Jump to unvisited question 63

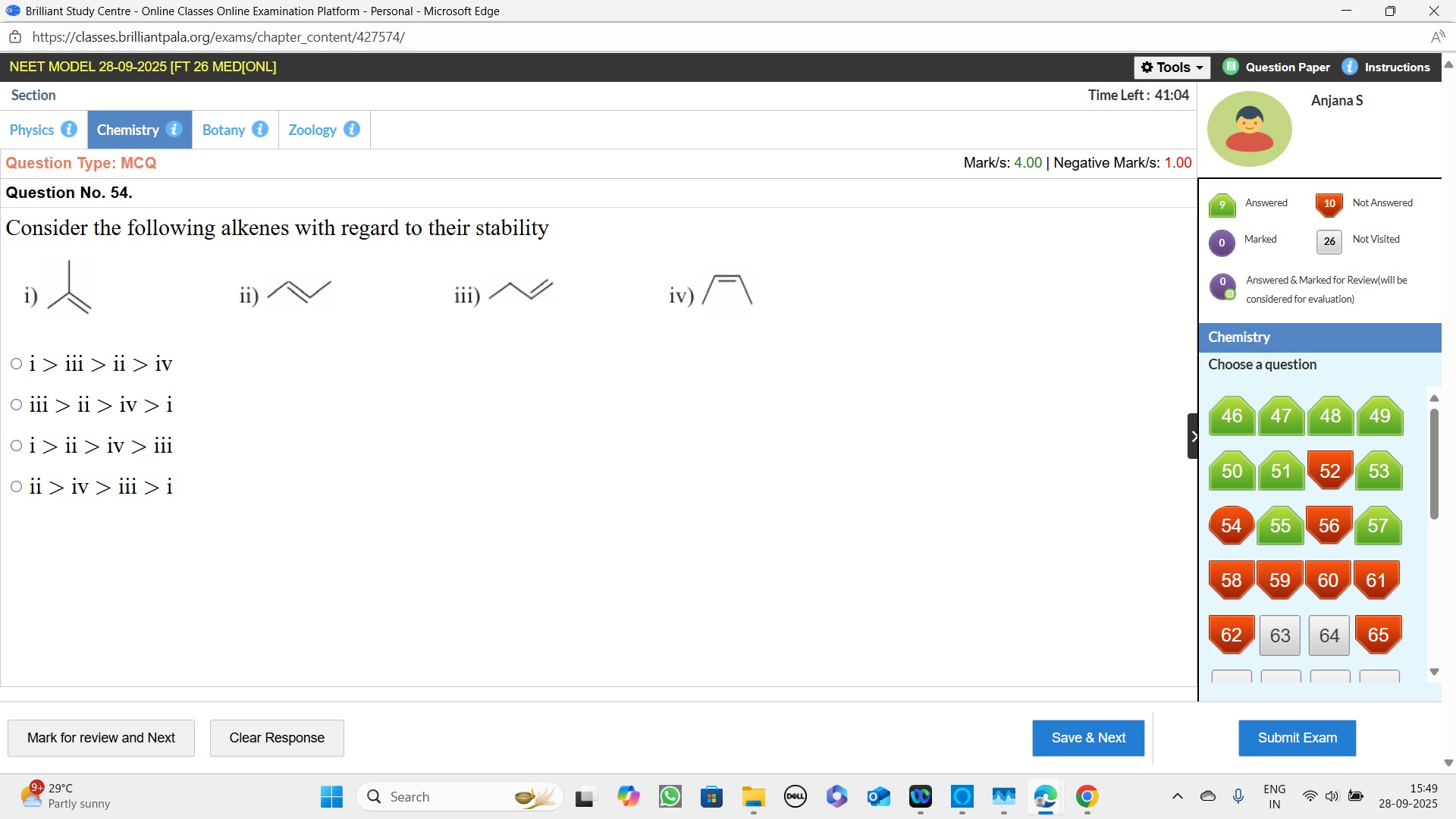[x=1280, y=635]
